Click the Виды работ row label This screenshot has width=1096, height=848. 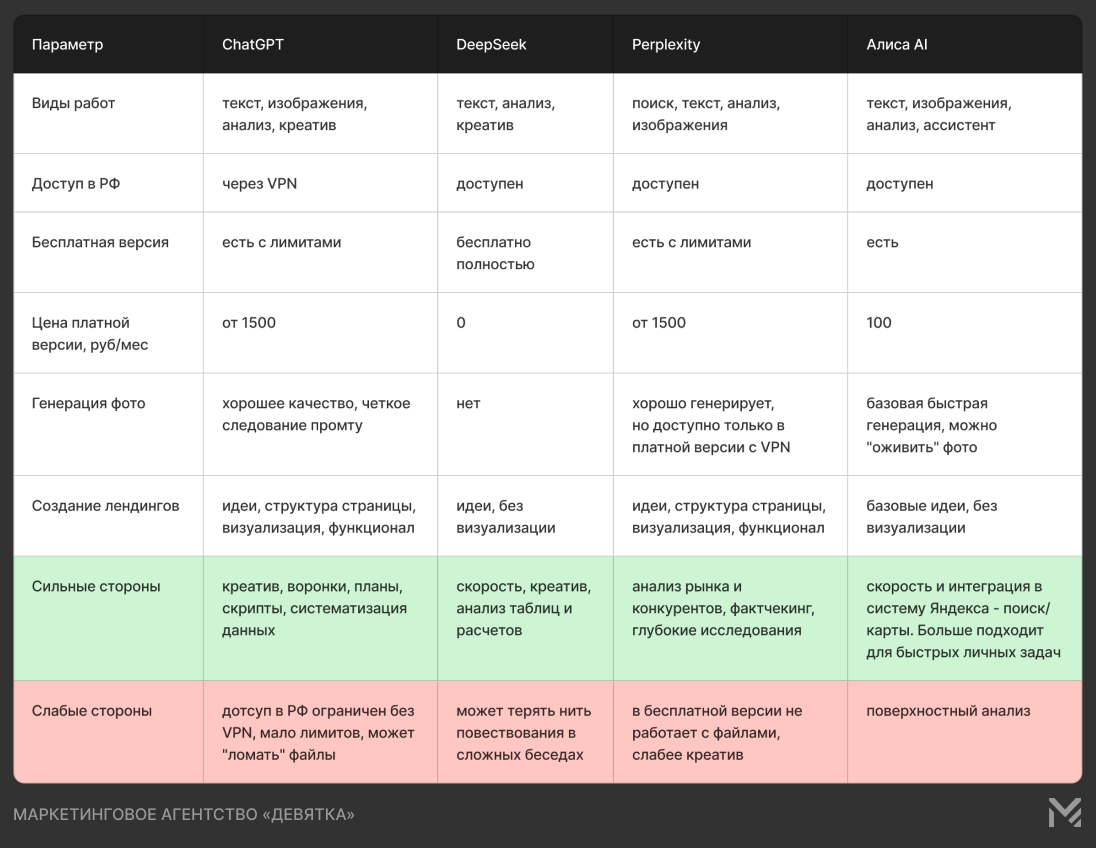coord(73,103)
